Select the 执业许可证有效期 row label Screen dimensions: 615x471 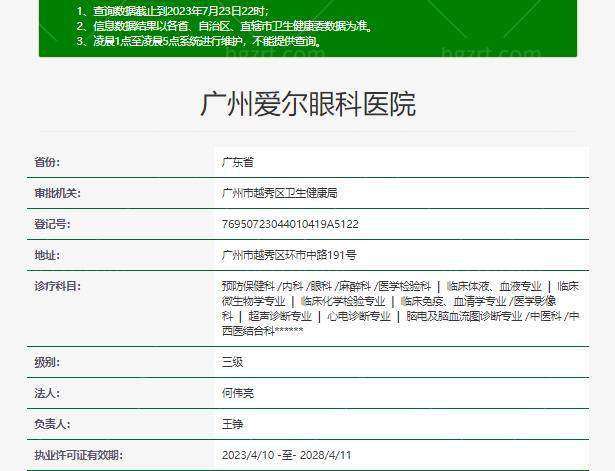[77, 455]
